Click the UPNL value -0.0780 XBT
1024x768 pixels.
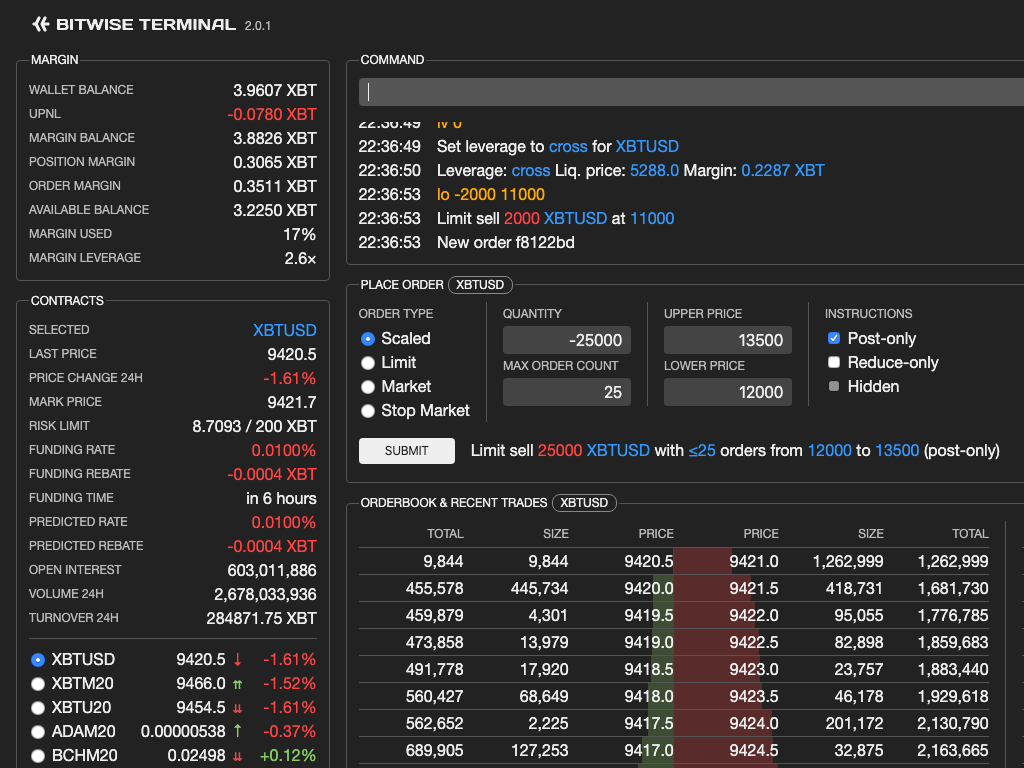tap(272, 114)
